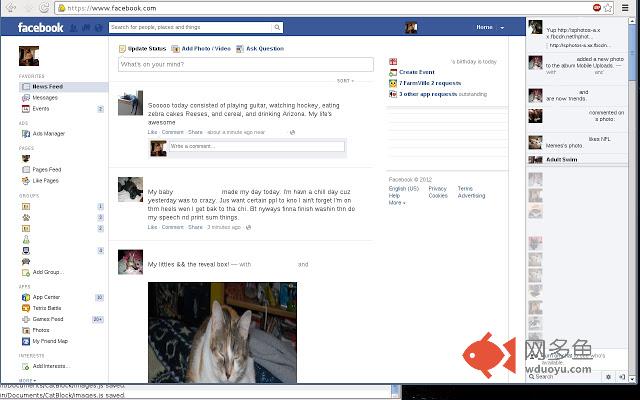Viewport: 640px width, 400px height.
Task: Expand MORE at sidebar bottom
Action: tap(27, 380)
